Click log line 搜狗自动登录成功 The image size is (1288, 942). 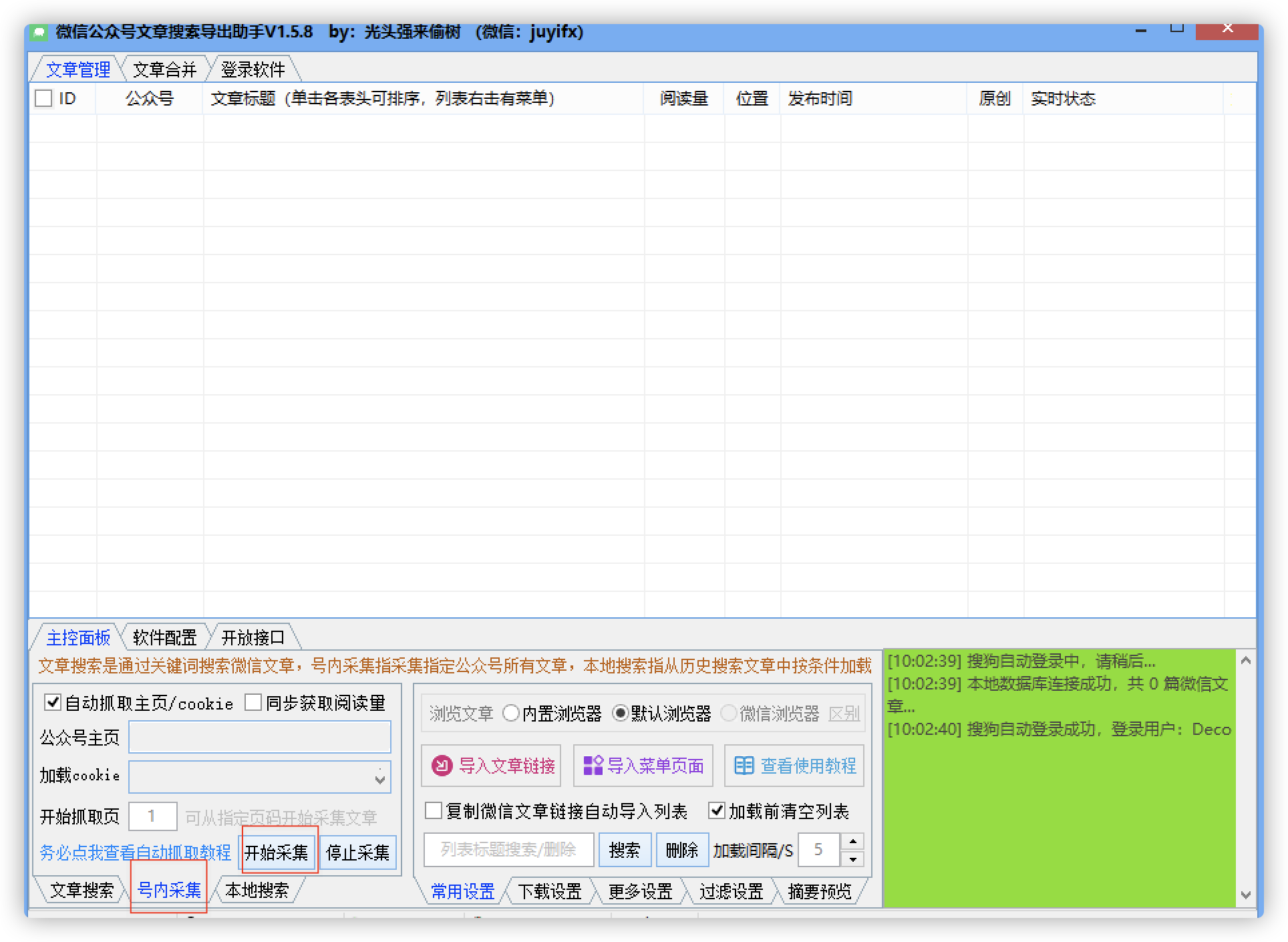1059,729
